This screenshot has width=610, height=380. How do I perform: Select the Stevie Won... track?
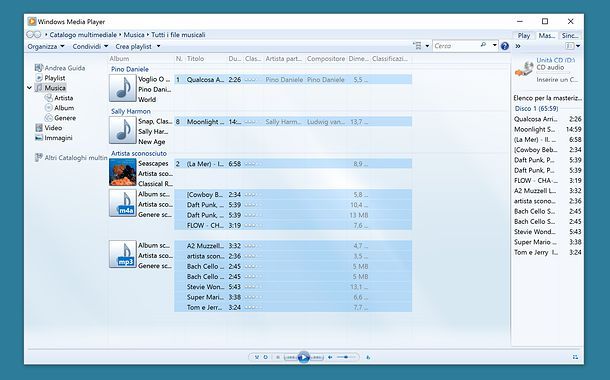pos(293,287)
